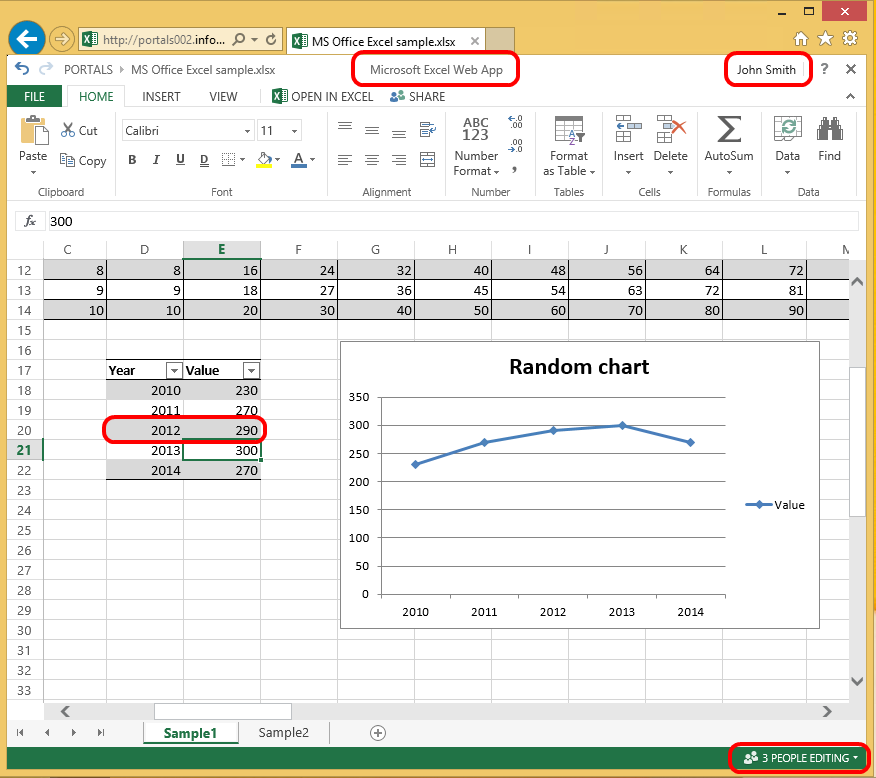Click the Help question mark icon
The width and height of the screenshot is (876, 778).
(825, 69)
